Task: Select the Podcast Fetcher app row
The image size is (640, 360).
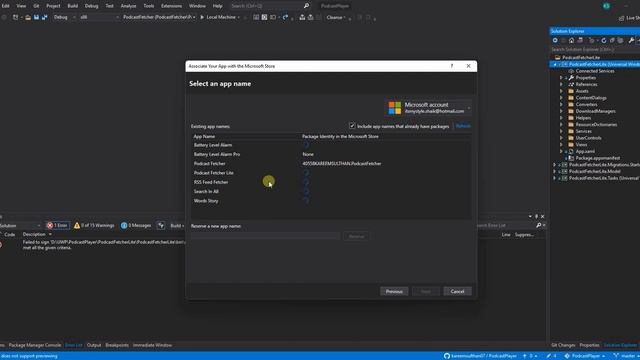Action: click(x=331, y=164)
